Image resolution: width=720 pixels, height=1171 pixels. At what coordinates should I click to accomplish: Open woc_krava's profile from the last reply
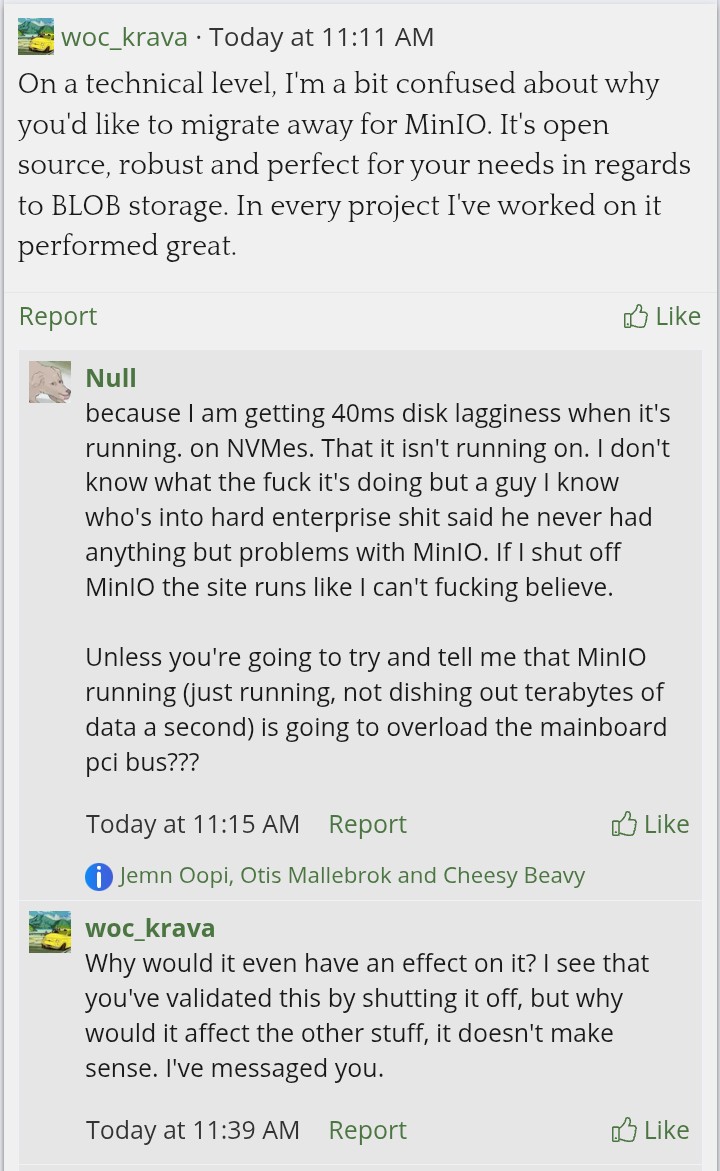point(150,928)
